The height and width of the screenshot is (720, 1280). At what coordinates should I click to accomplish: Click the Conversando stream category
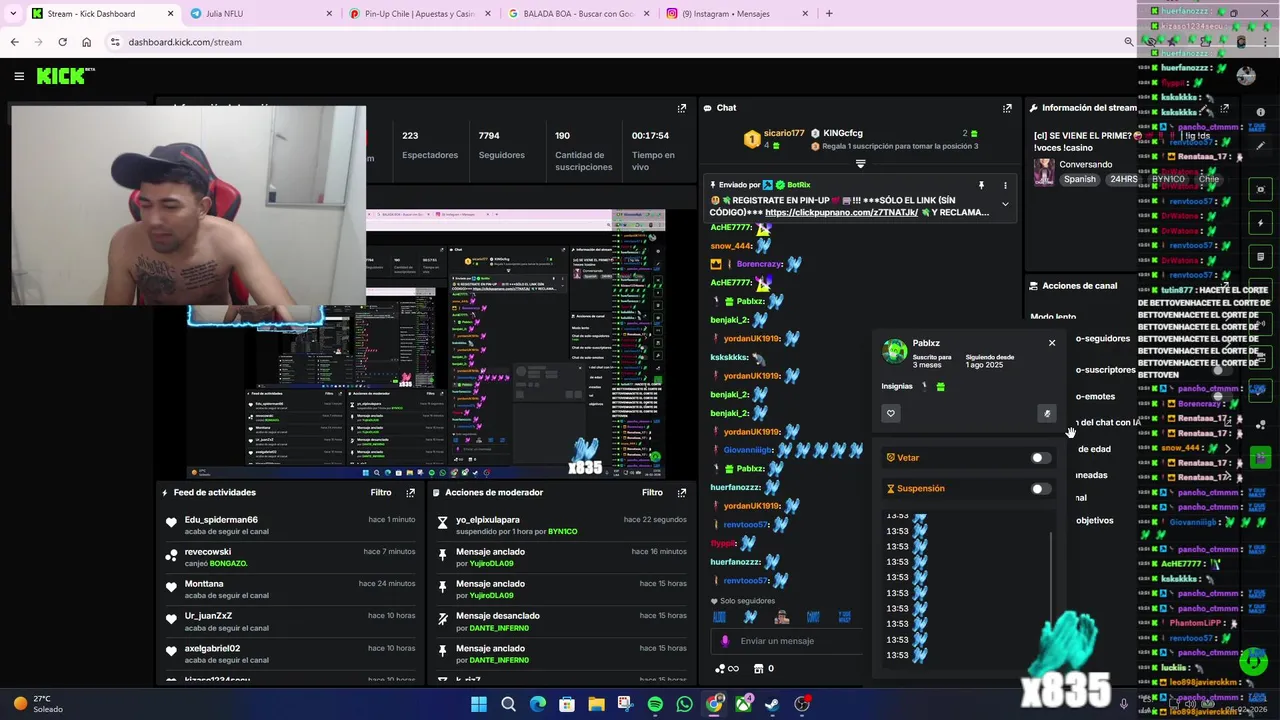click(1085, 164)
